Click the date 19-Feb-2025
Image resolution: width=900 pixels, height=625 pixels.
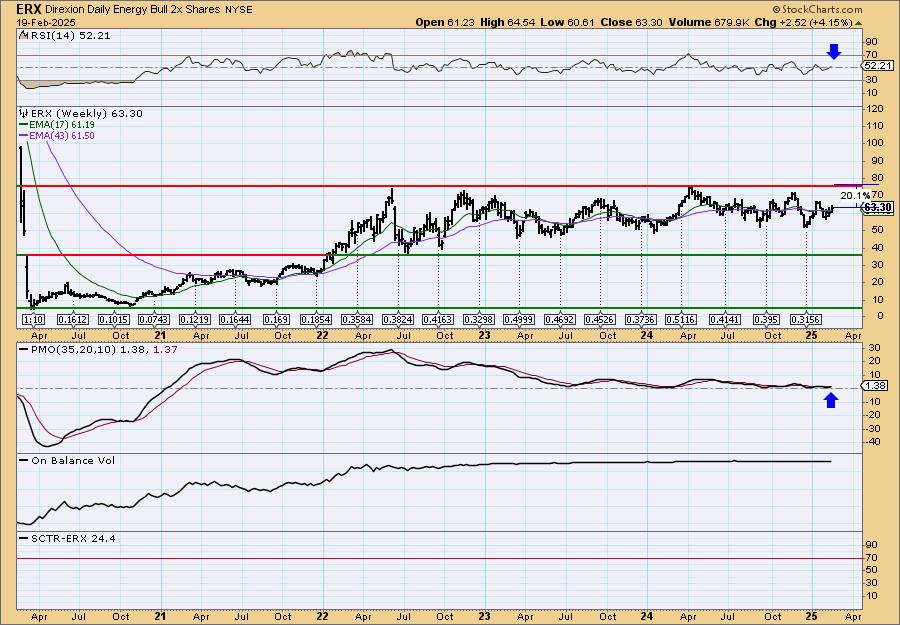(44, 22)
